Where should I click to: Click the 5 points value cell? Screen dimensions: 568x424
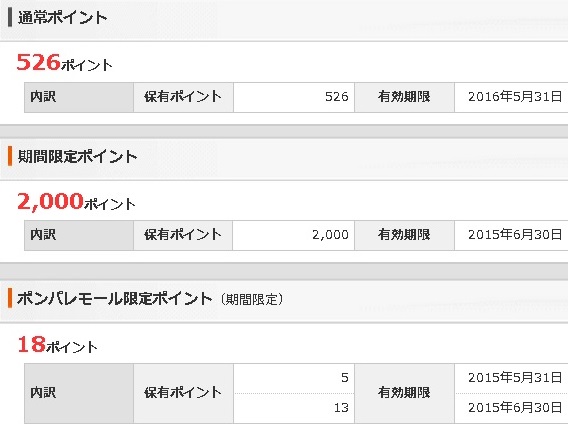pyautogui.click(x=294, y=378)
